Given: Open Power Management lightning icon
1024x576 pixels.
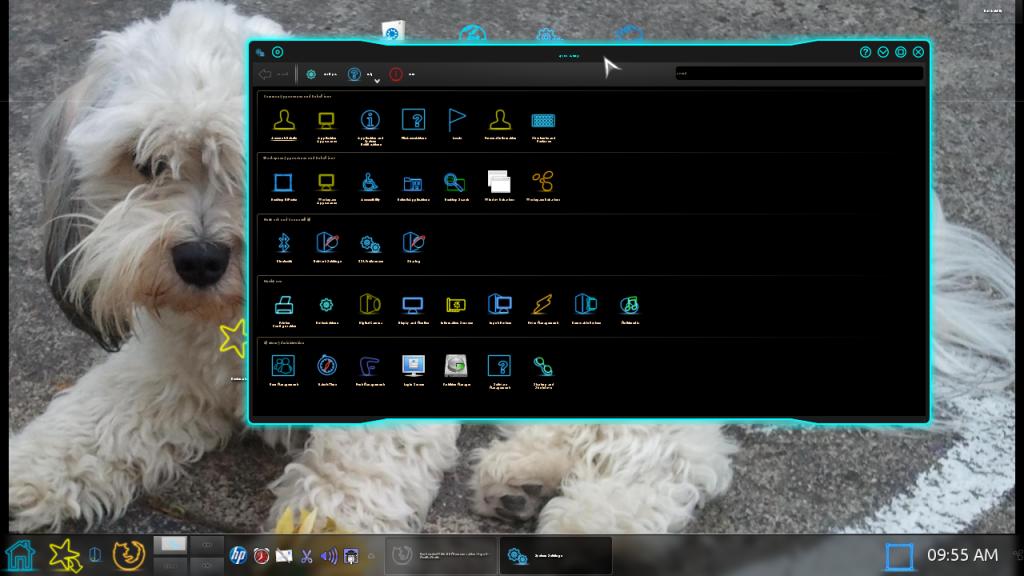Looking at the screenshot, I should pyautogui.click(x=543, y=307).
